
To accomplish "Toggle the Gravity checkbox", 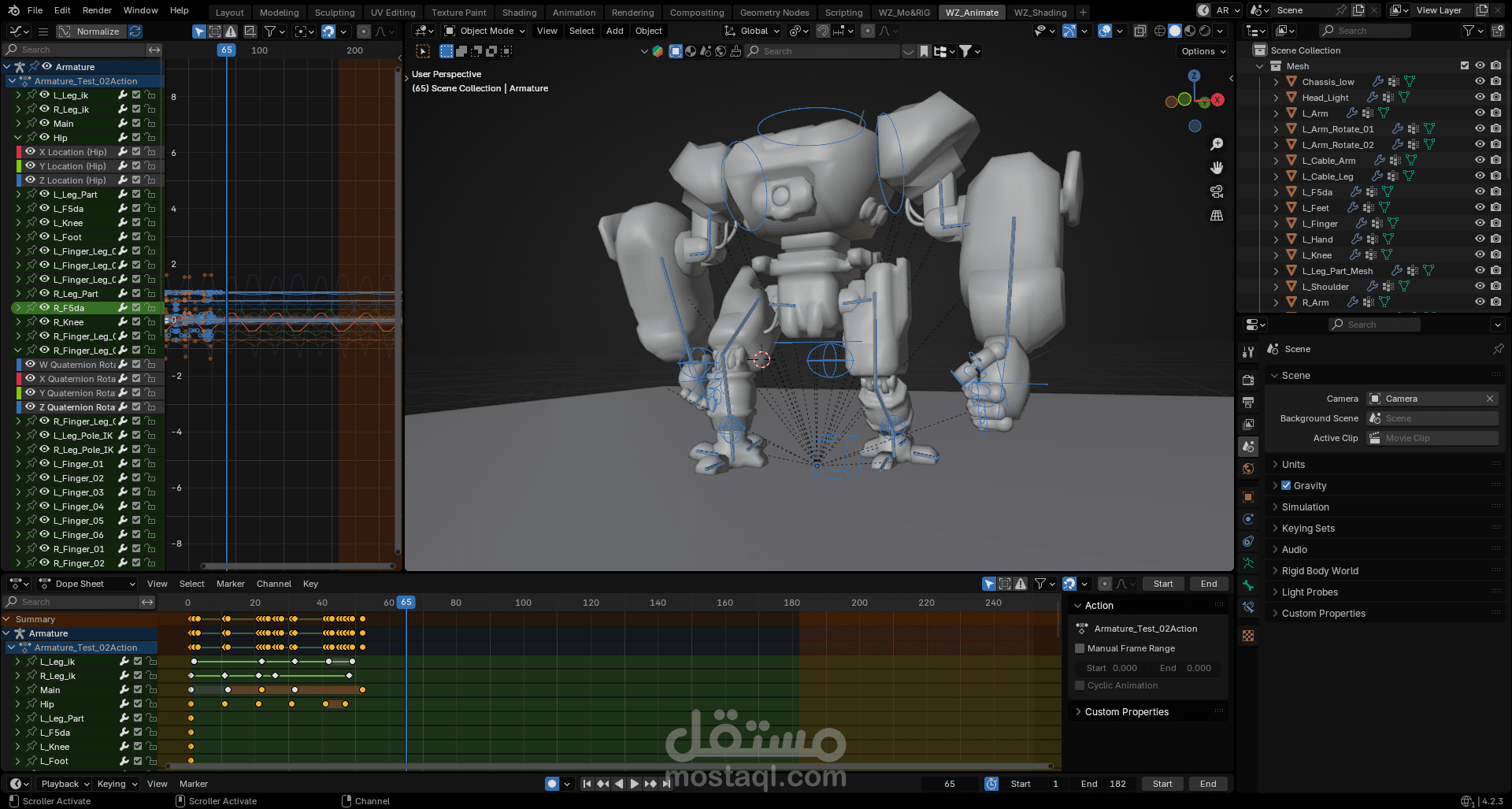I will coord(1286,486).
